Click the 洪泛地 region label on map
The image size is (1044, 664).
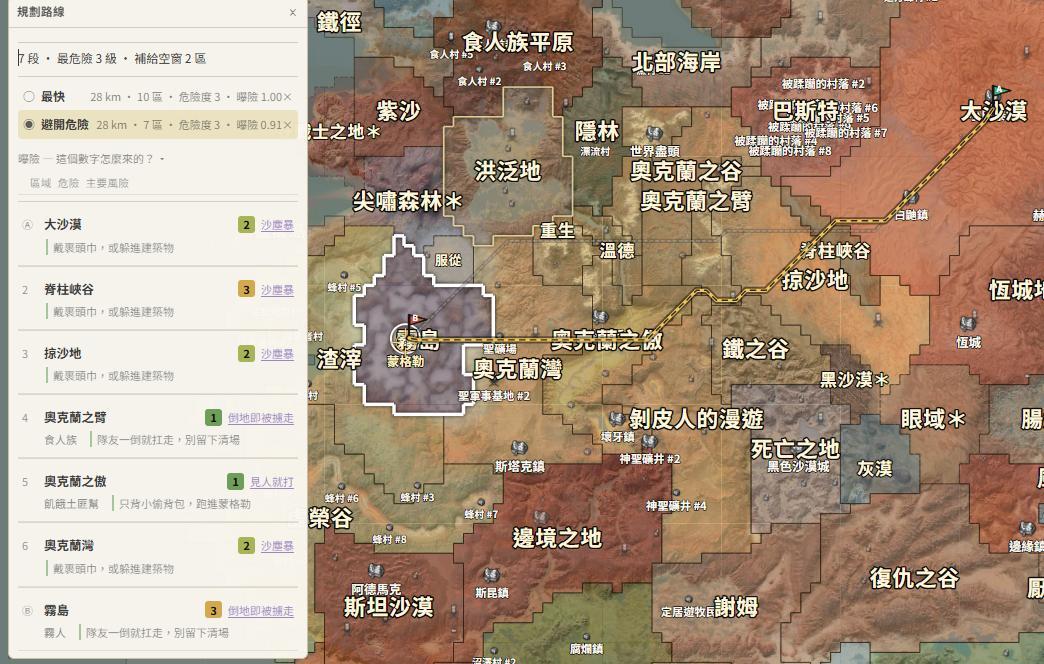coord(507,171)
